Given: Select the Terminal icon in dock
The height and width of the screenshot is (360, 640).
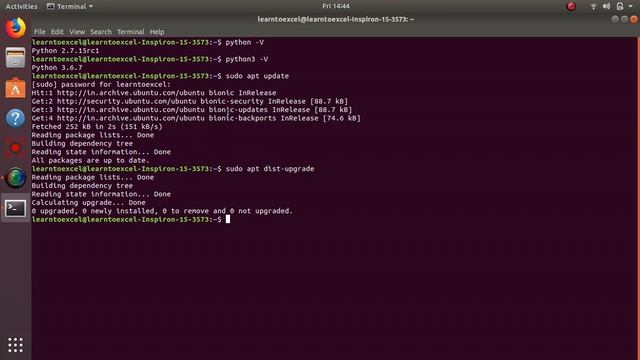Looking at the screenshot, I should [x=16, y=208].
